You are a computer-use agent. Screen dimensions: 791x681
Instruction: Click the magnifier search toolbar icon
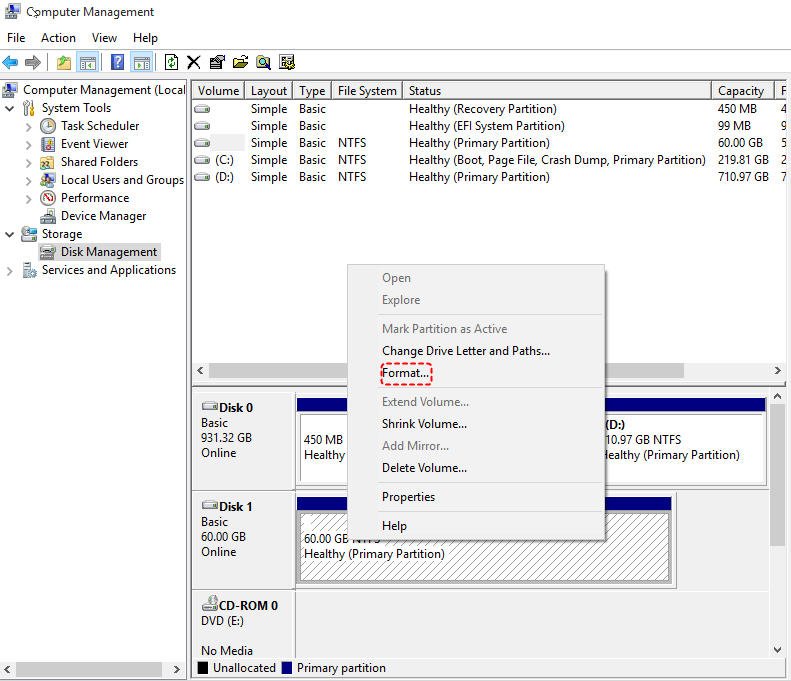(263, 62)
